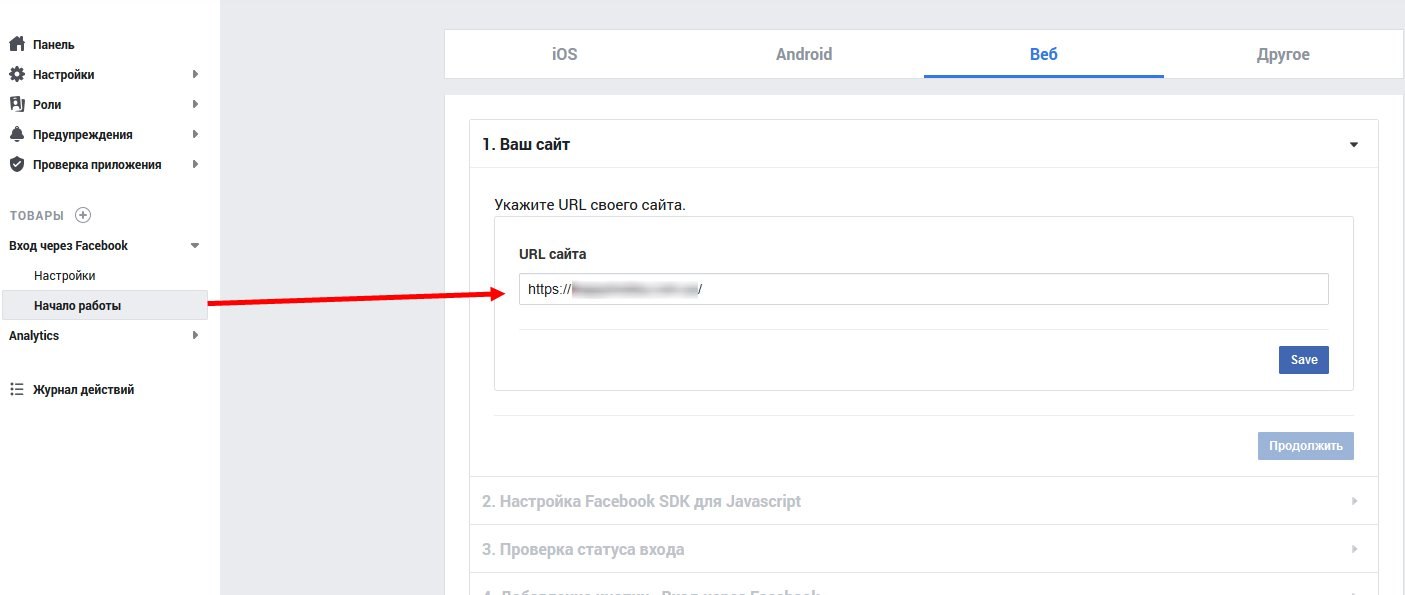Open 3. Проверка статуса входа heading

pos(583,549)
